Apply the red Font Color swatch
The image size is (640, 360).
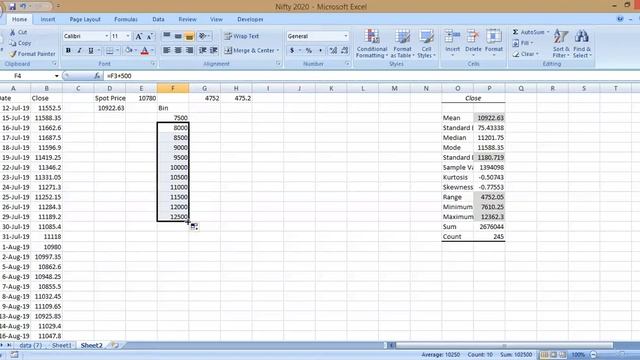(x=144, y=50)
